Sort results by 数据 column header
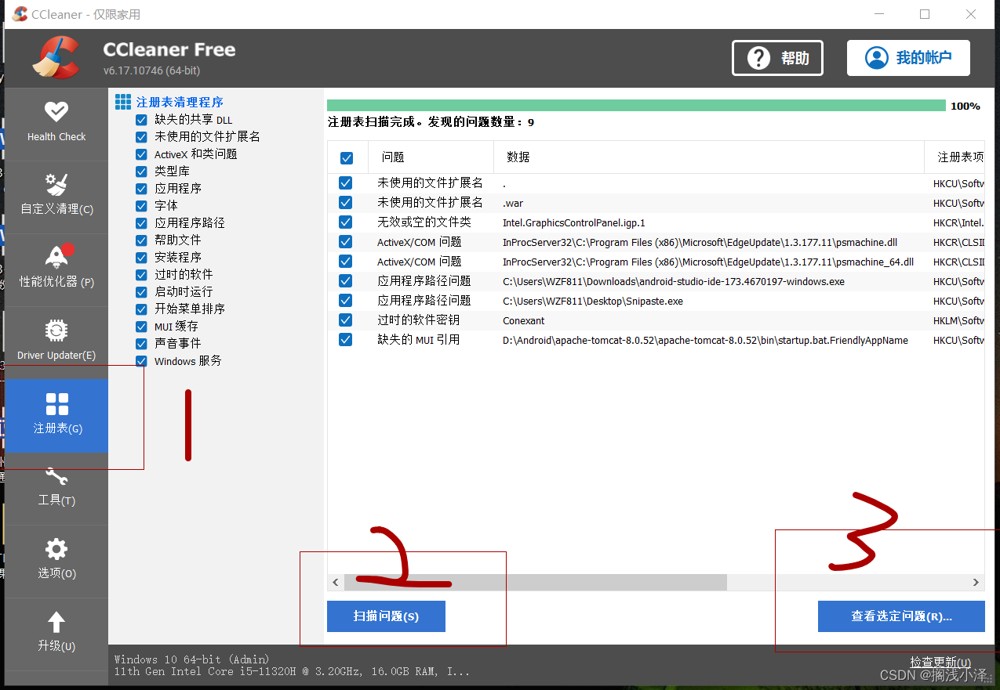The height and width of the screenshot is (690, 1000). (709, 158)
